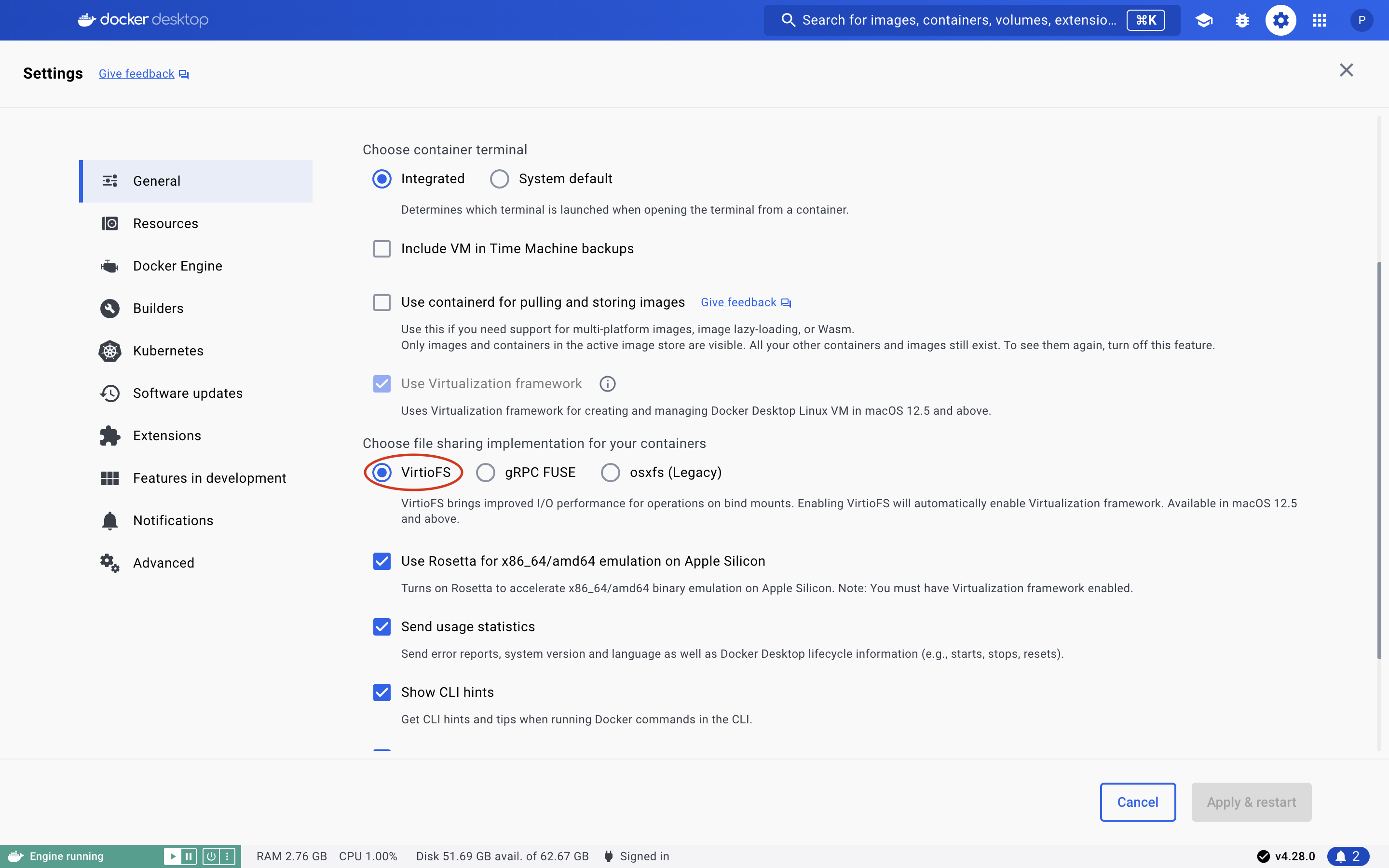
Task: Enable Include VM in Time Machine backups
Action: (x=381, y=248)
